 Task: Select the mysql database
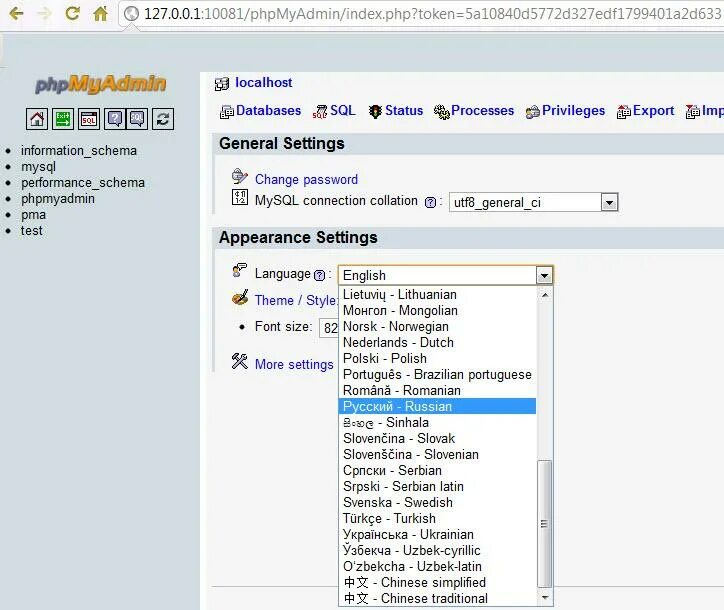click(x=38, y=167)
